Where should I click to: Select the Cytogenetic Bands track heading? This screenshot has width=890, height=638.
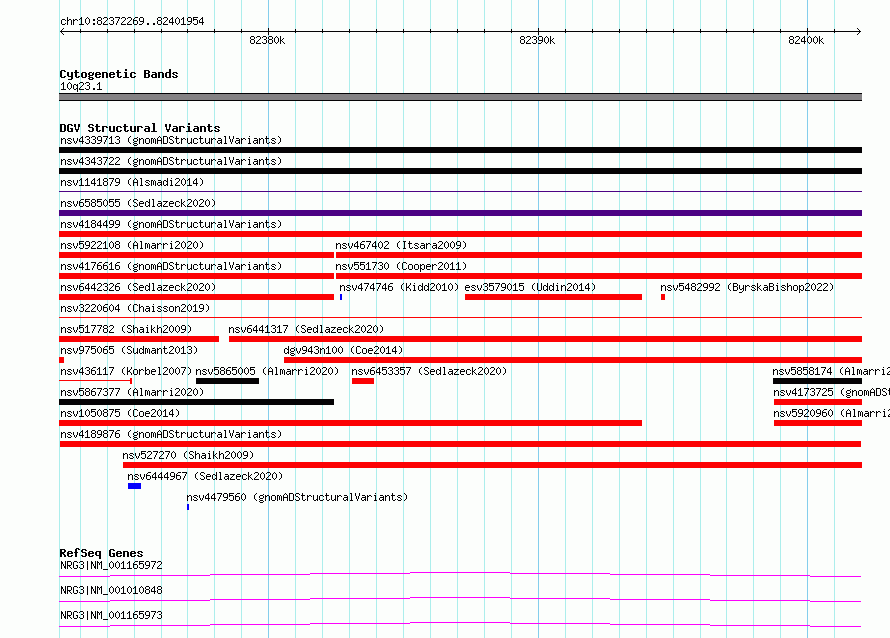click(119, 74)
